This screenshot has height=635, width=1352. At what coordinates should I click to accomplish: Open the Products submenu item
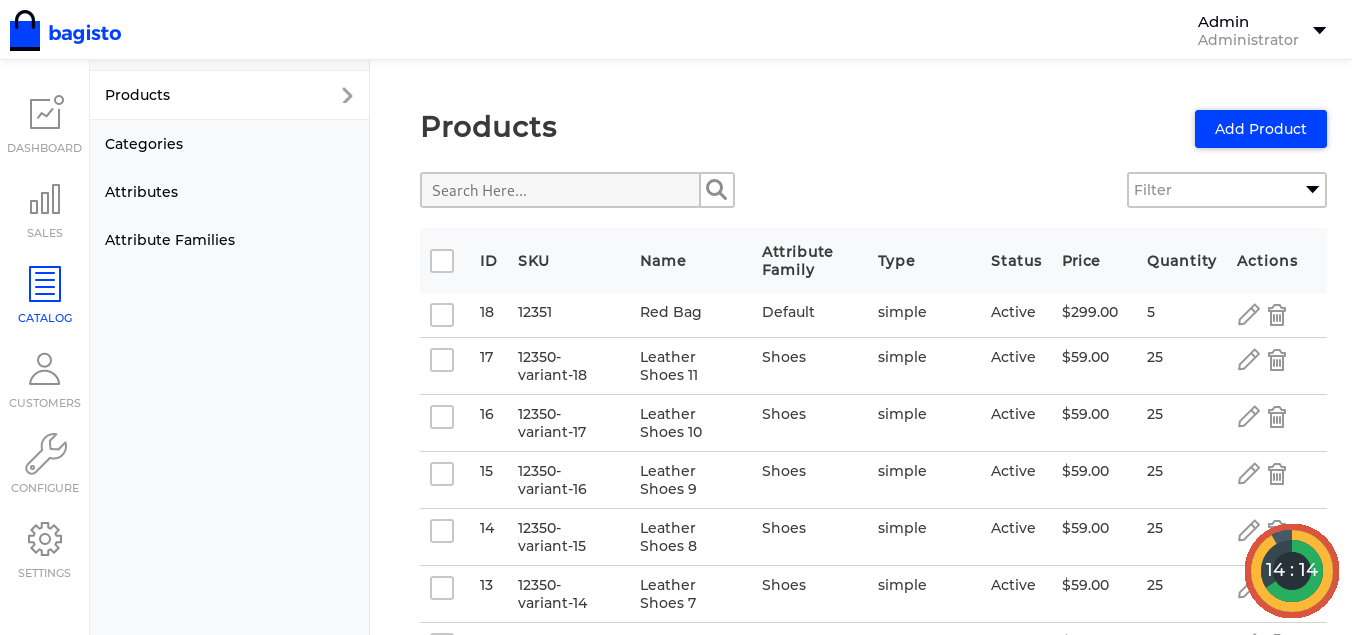point(229,95)
